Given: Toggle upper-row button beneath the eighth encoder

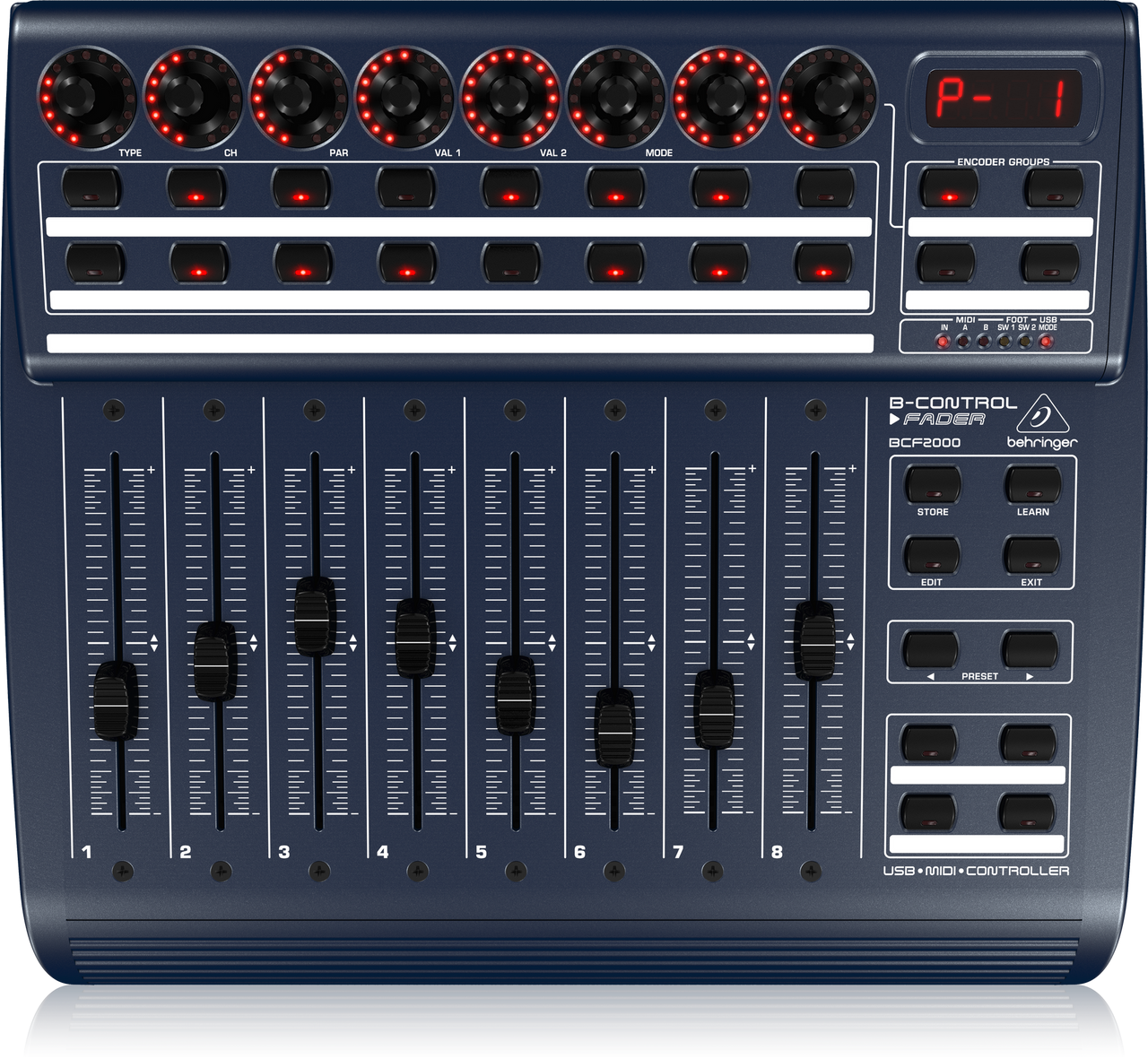Looking at the screenshot, I should (x=825, y=189).
